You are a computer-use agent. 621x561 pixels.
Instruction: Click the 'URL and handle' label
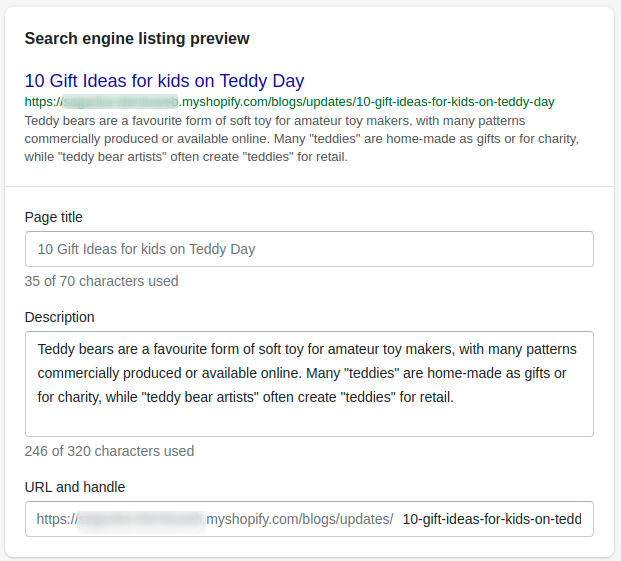[x=75, y=487]
